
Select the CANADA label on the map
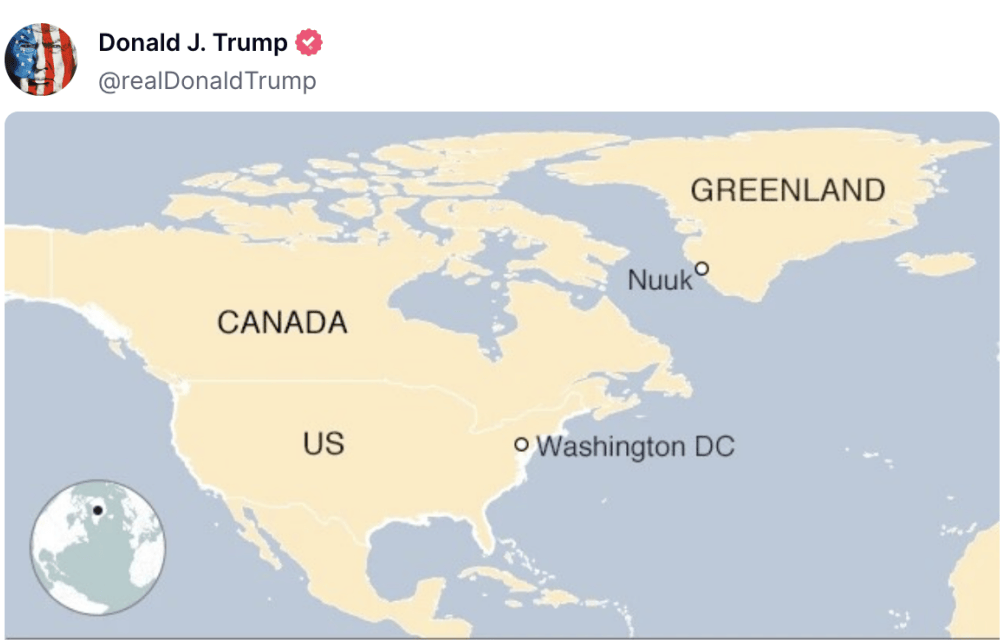tap(282, 323)
